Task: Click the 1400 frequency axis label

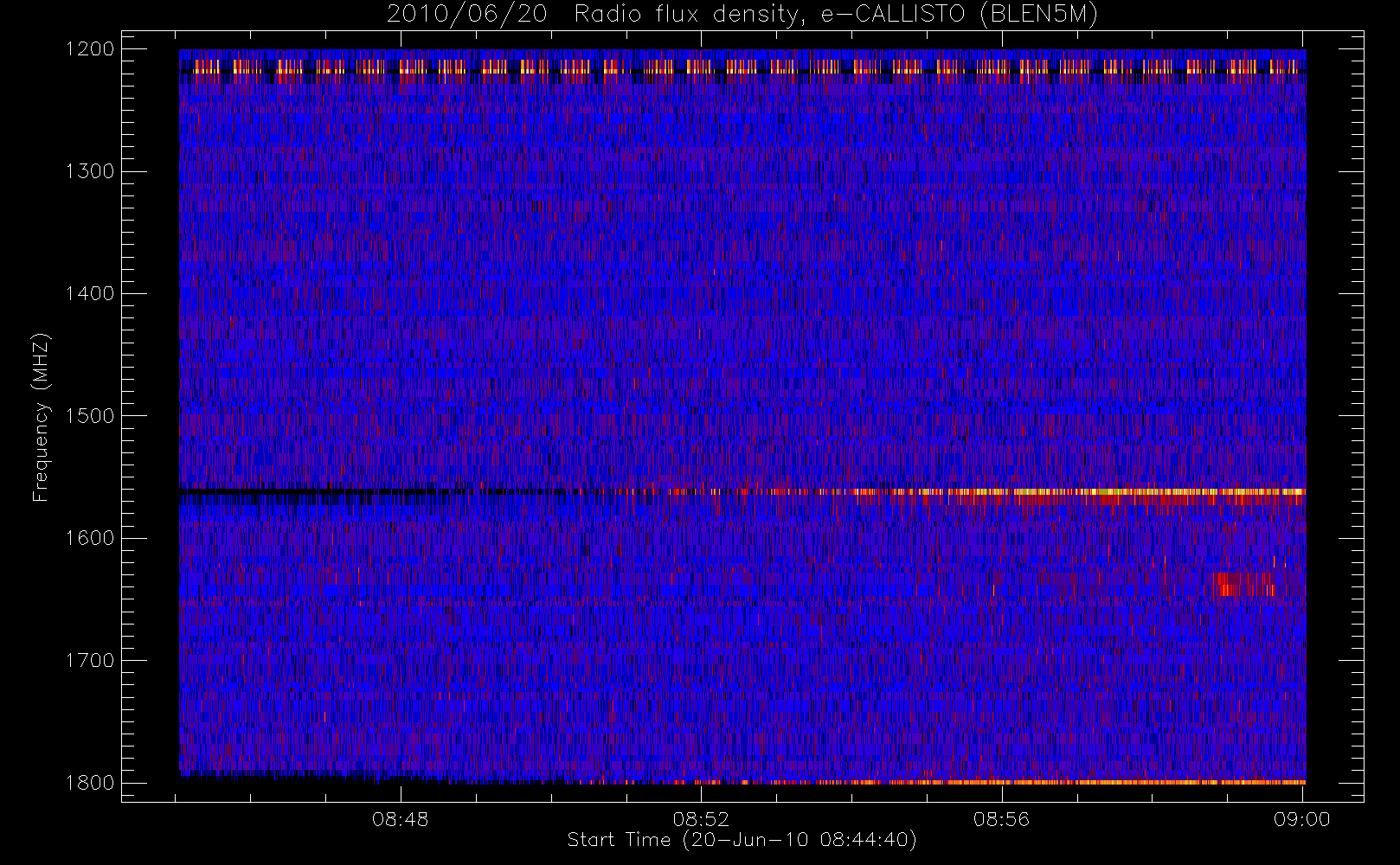Action: (90, 293)
